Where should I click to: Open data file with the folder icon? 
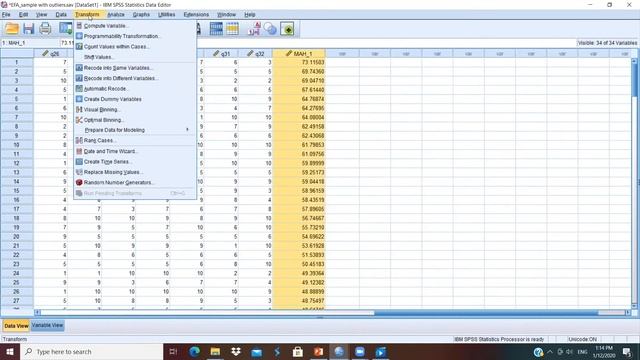(x=12, y=29)
